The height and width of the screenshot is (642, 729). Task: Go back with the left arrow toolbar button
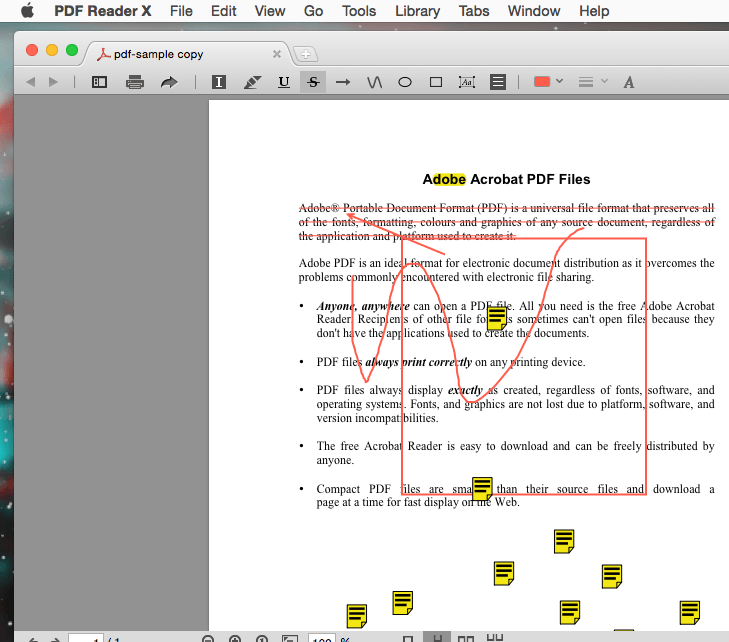pyautogui.click(x=31, y=82)
